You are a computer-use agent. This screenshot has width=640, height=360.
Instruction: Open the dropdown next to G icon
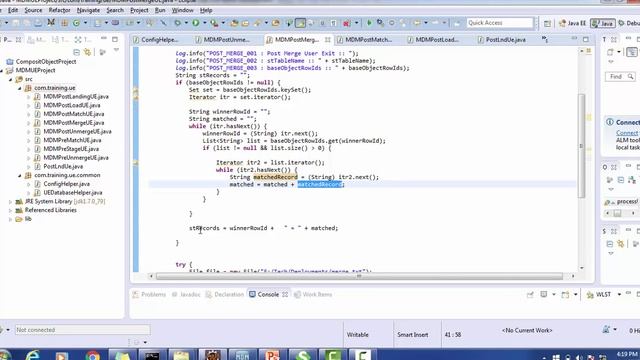(x=85, y=23)
